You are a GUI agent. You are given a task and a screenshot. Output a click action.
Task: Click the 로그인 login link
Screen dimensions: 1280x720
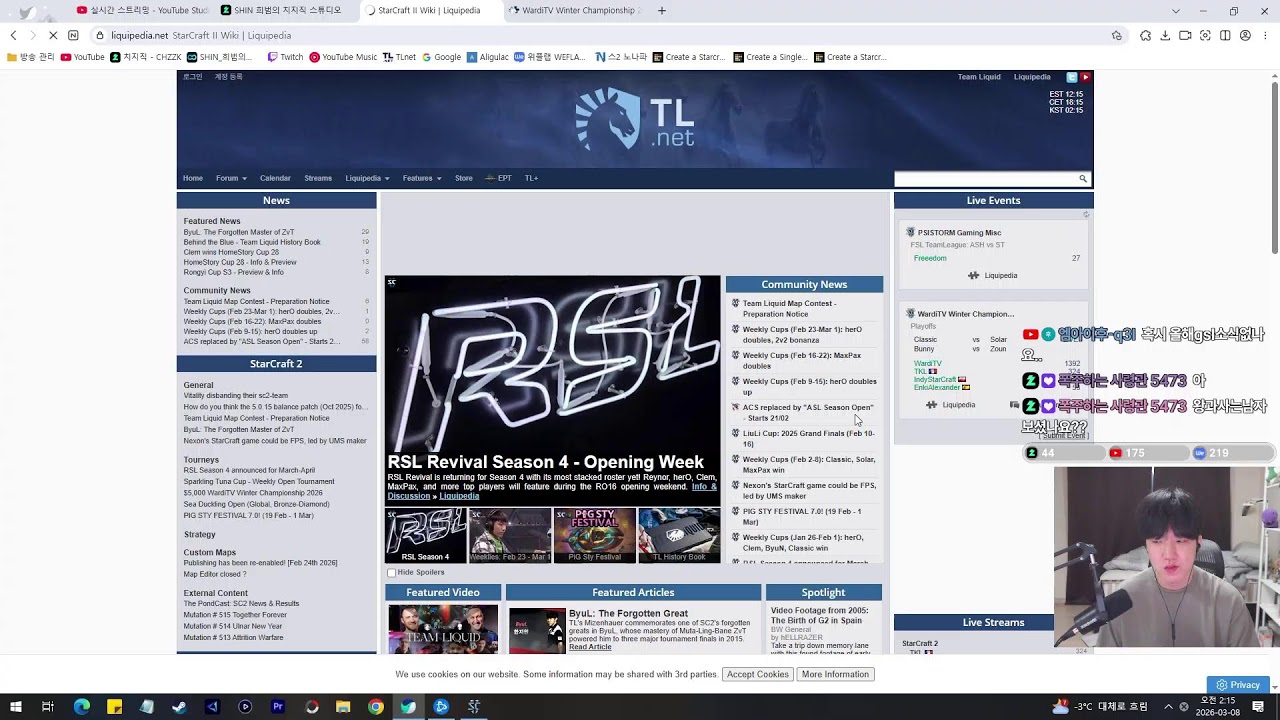193,77
